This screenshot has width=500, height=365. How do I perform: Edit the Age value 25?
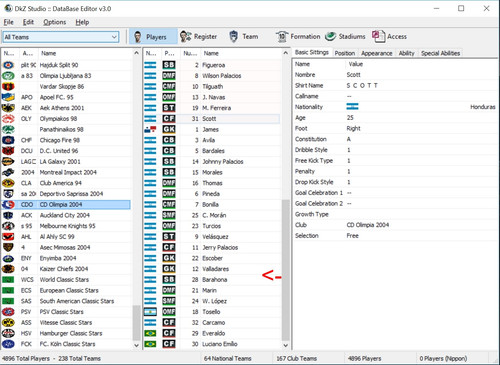tap(350, 118)
